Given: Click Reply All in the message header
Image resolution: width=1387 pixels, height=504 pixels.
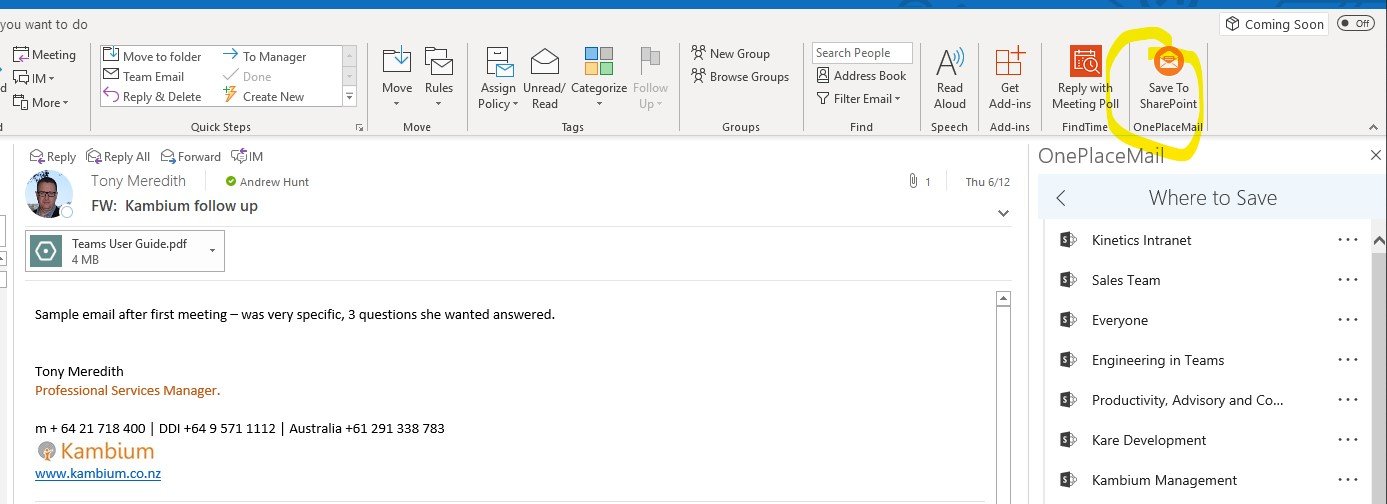Looking at the screenshot, I should pyautogui.click(x=118, y=157).
